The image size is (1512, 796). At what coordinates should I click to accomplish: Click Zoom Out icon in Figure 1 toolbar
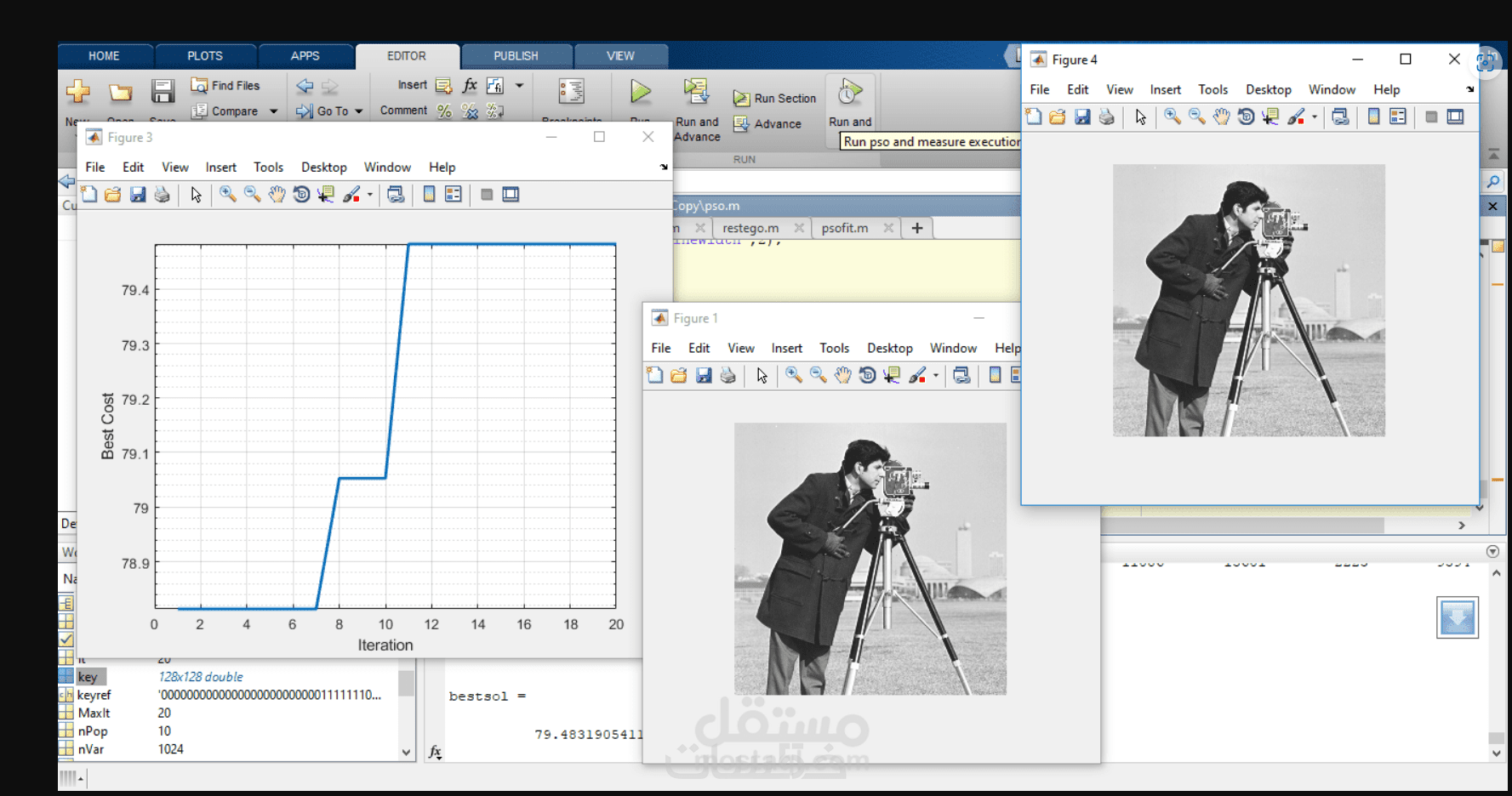click(818, 376)
